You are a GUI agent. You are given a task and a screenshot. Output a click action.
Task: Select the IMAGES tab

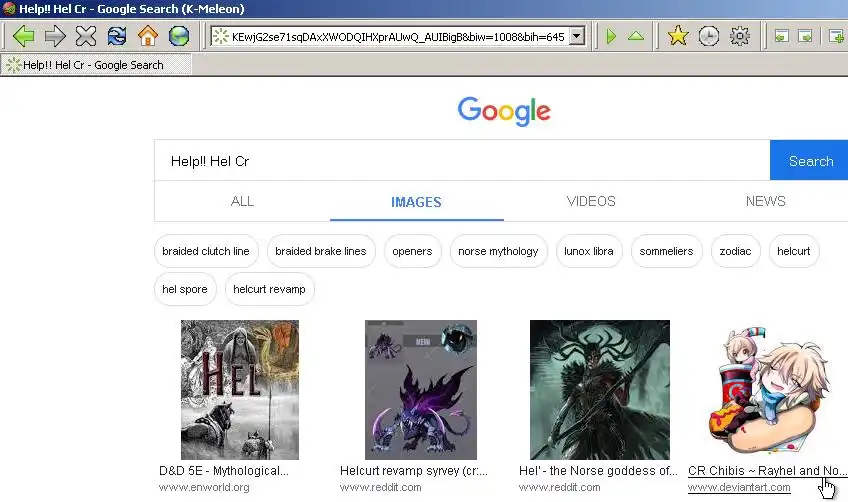click(416, 202)
